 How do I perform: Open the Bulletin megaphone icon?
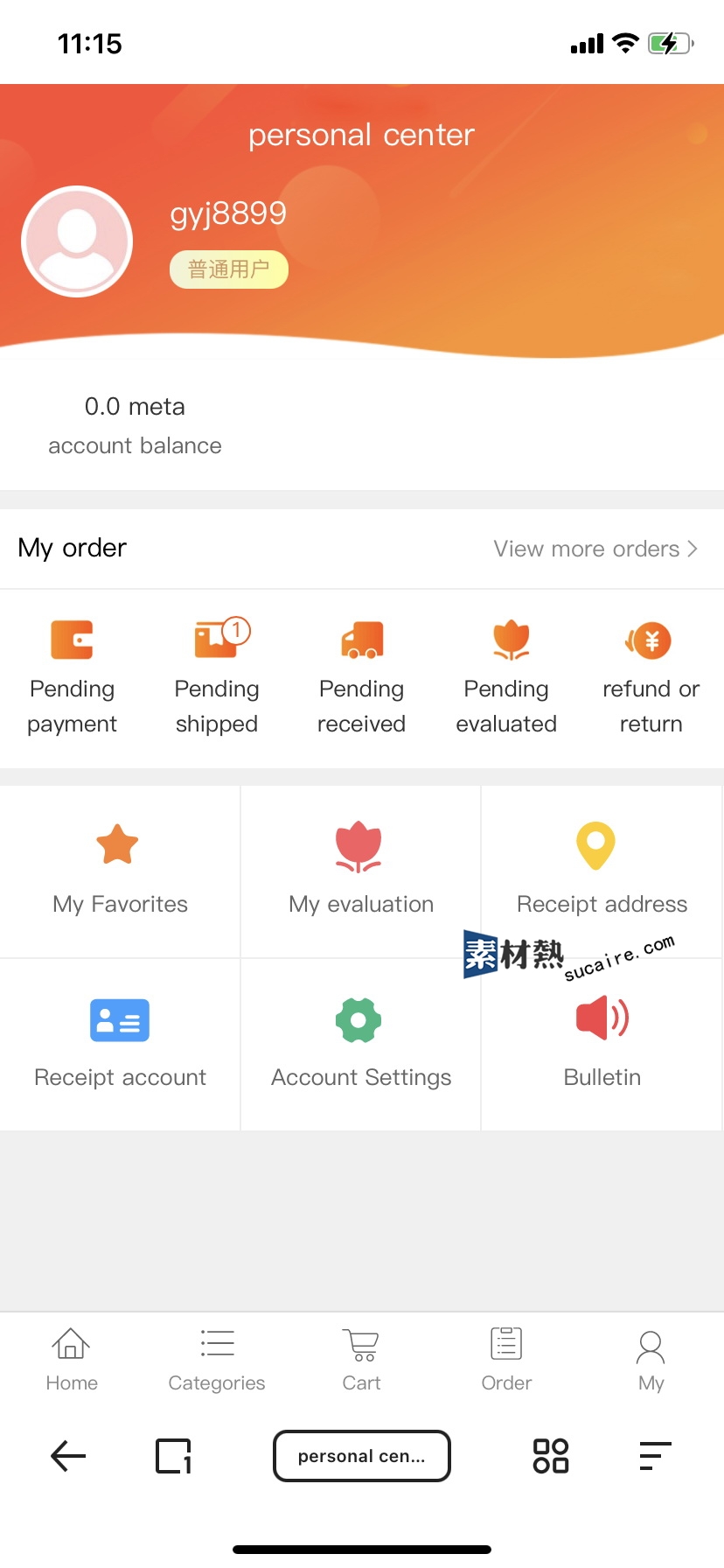click(602, 1018)
